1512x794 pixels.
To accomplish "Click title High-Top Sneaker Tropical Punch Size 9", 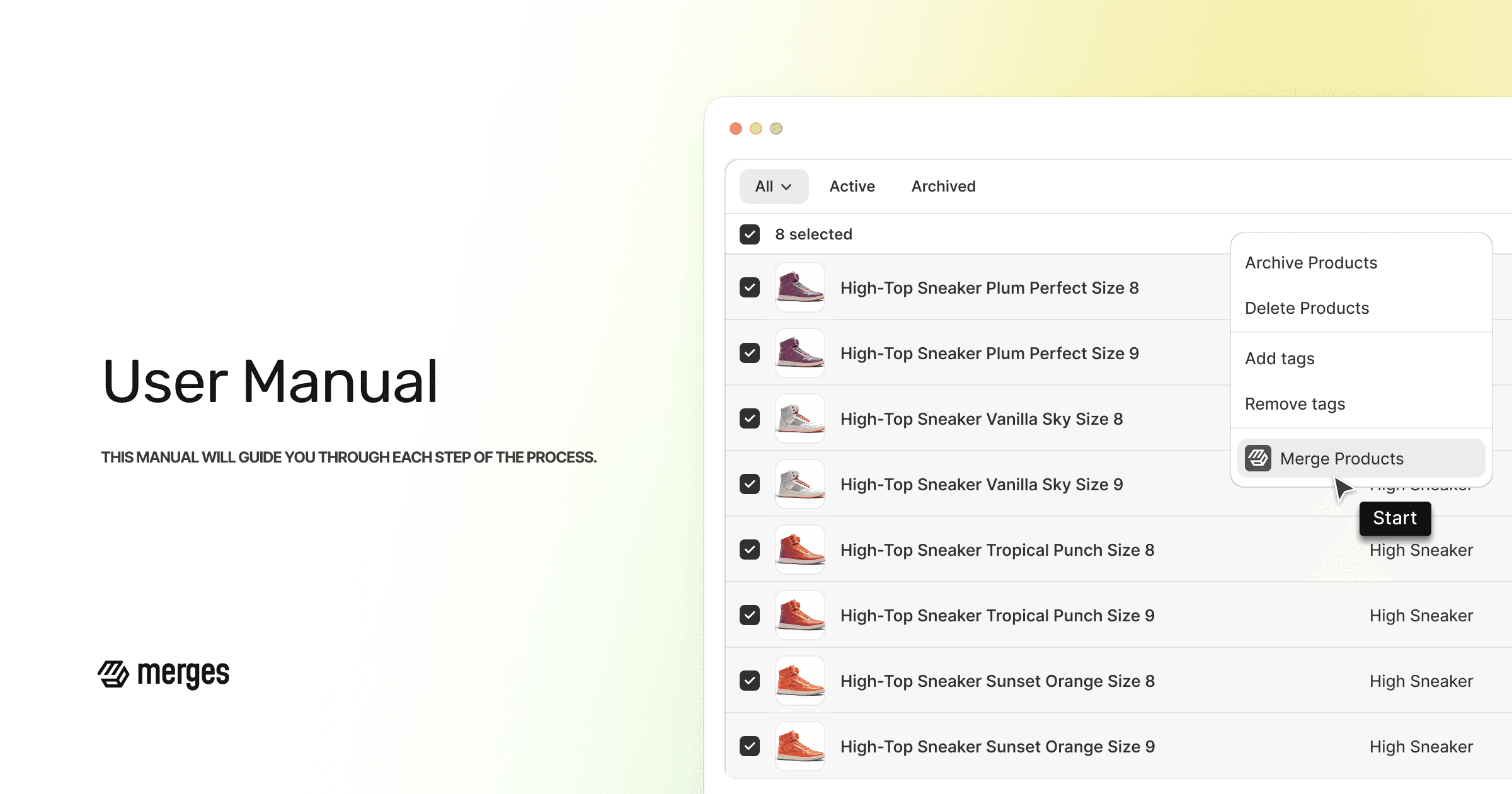I will coord(997,616).
